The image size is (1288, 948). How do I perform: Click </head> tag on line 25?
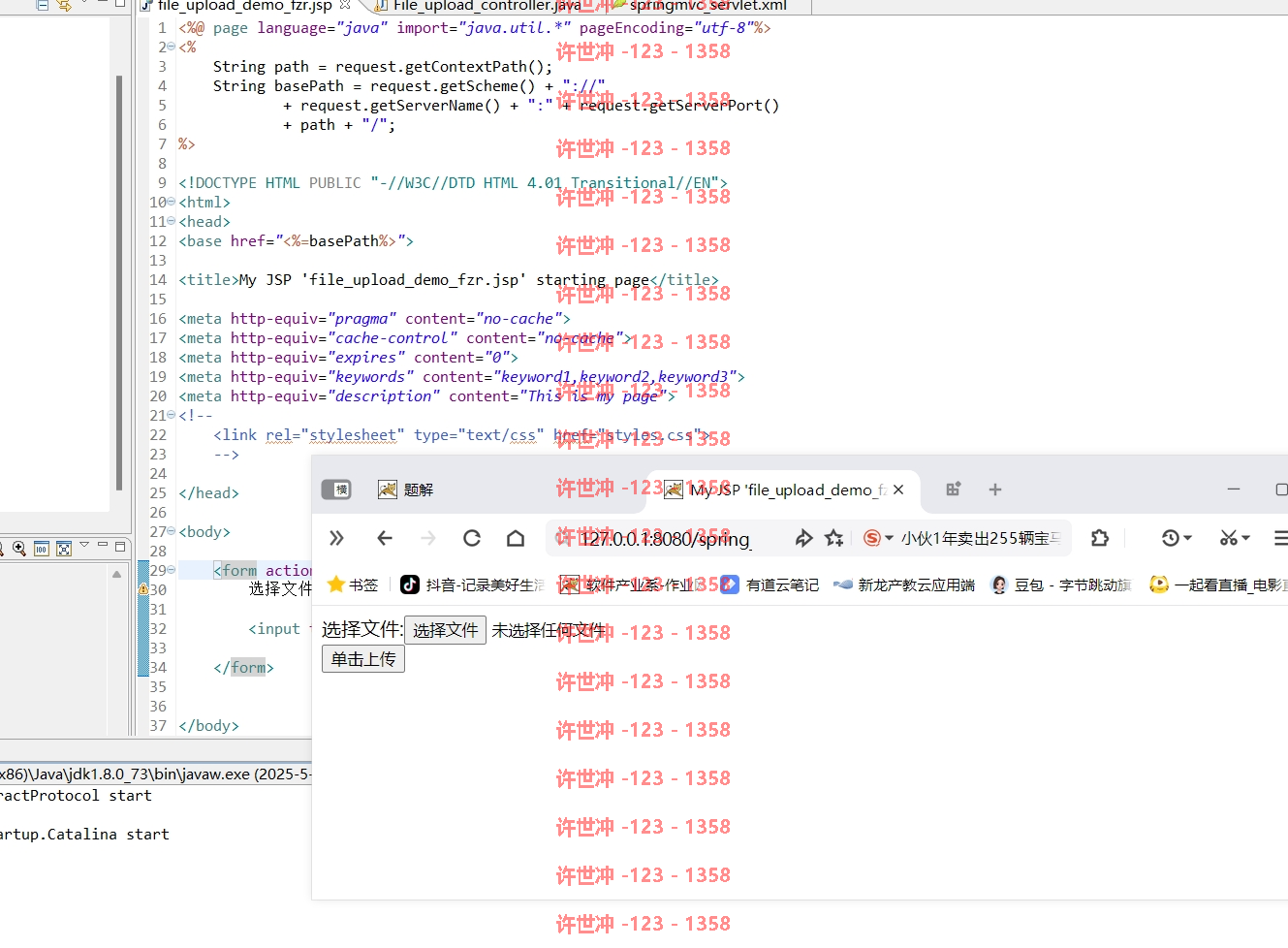(x=208, y=492)
